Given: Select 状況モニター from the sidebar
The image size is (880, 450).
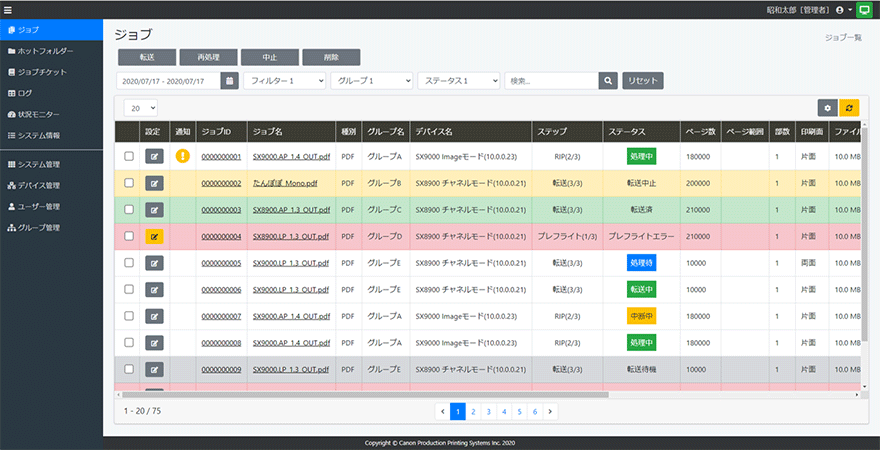Looking at the screenshot, I should 39,114.
